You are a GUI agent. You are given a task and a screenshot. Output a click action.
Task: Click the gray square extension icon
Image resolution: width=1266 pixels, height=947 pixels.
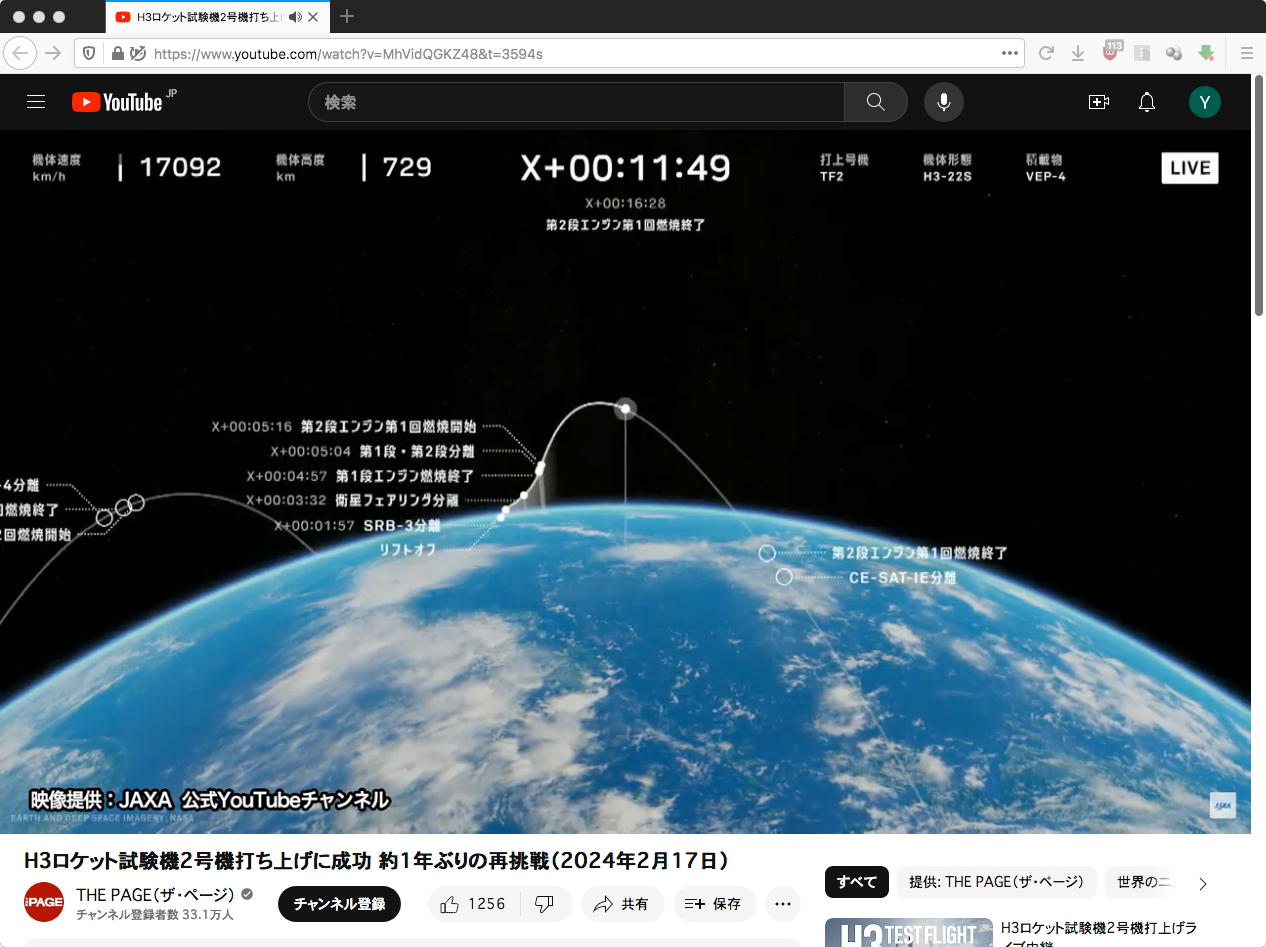pyautogui.click(x=1142, y=53)
